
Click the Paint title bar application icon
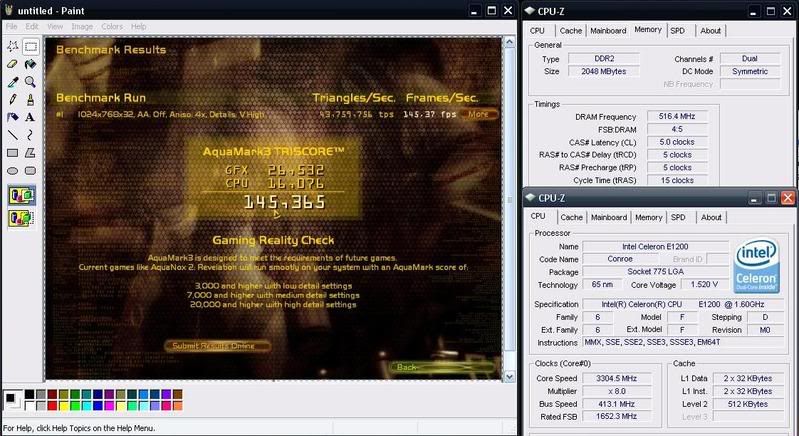click(8, 10)
